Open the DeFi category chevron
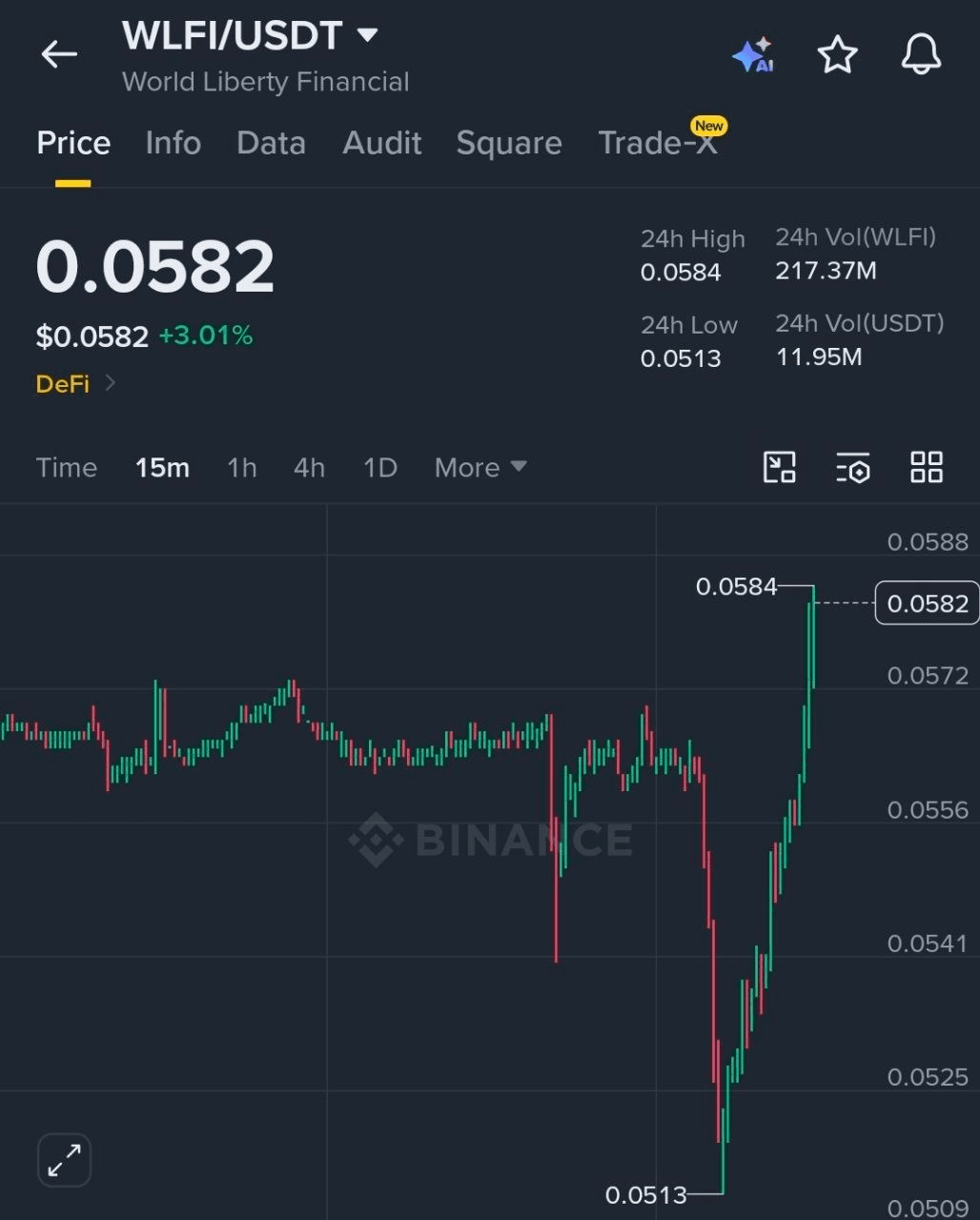The image size is (980, 1220). 111,383
